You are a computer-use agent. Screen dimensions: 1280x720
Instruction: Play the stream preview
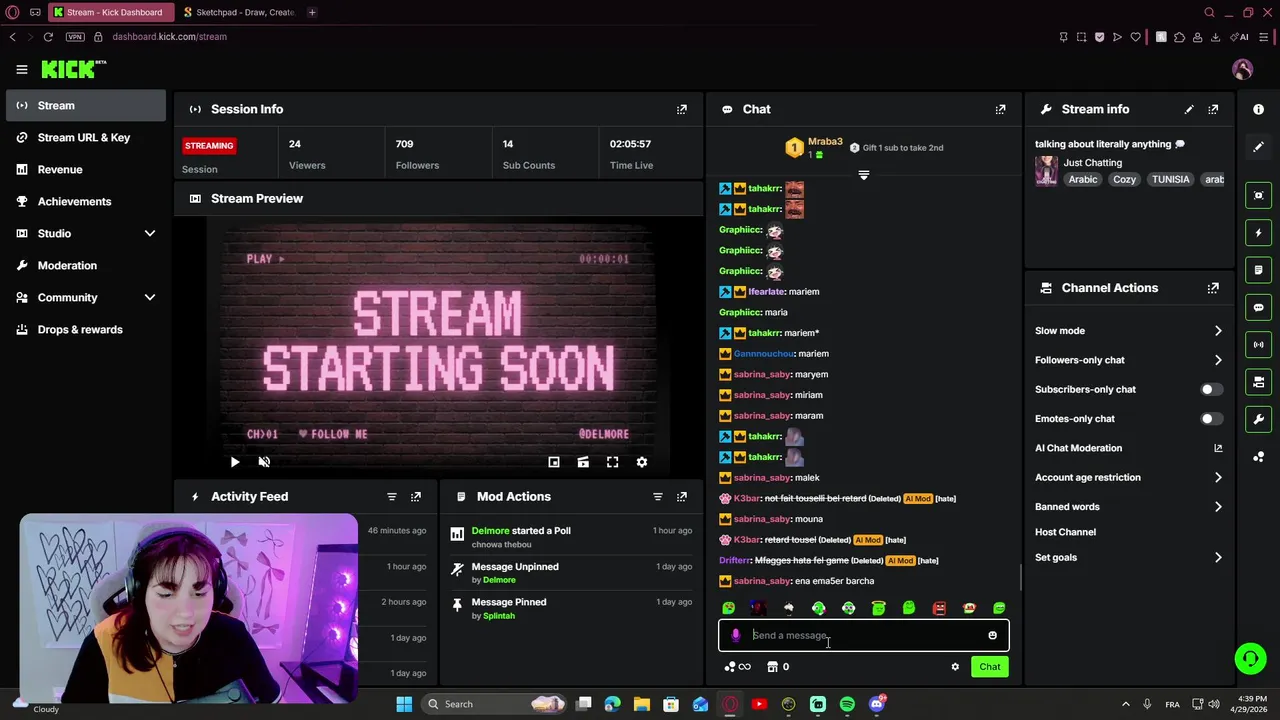(x=235, y=462)
